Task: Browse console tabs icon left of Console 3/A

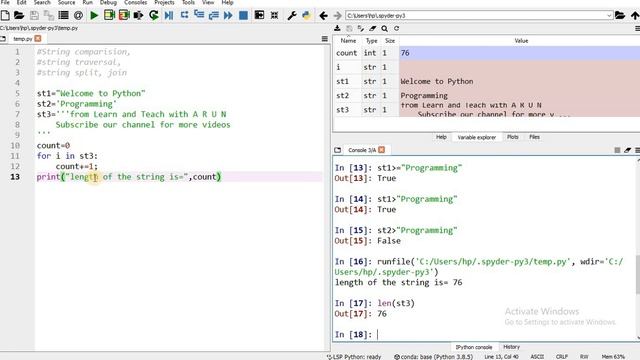Action: (338, 150)
